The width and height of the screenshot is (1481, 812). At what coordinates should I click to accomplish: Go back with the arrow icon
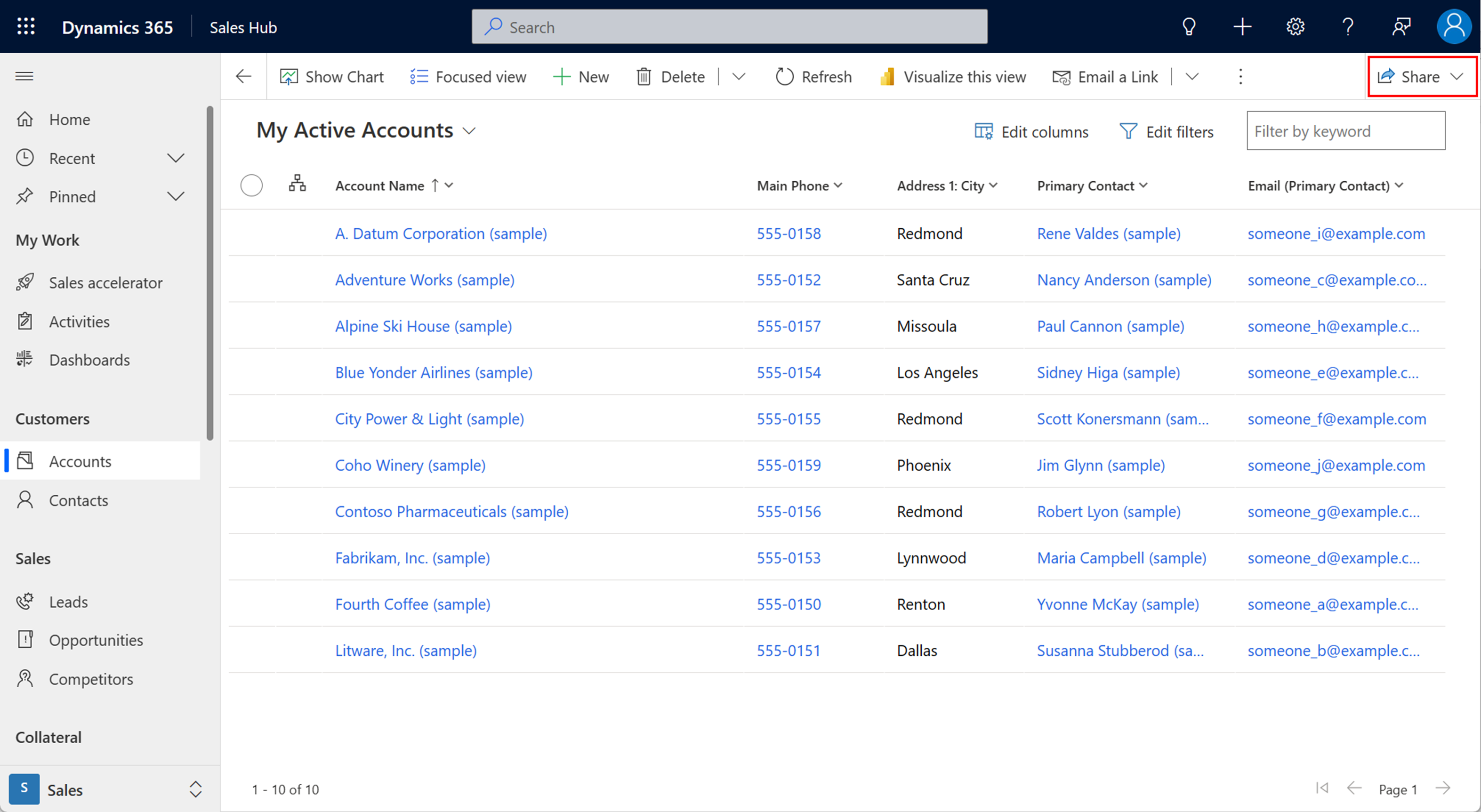244,76
